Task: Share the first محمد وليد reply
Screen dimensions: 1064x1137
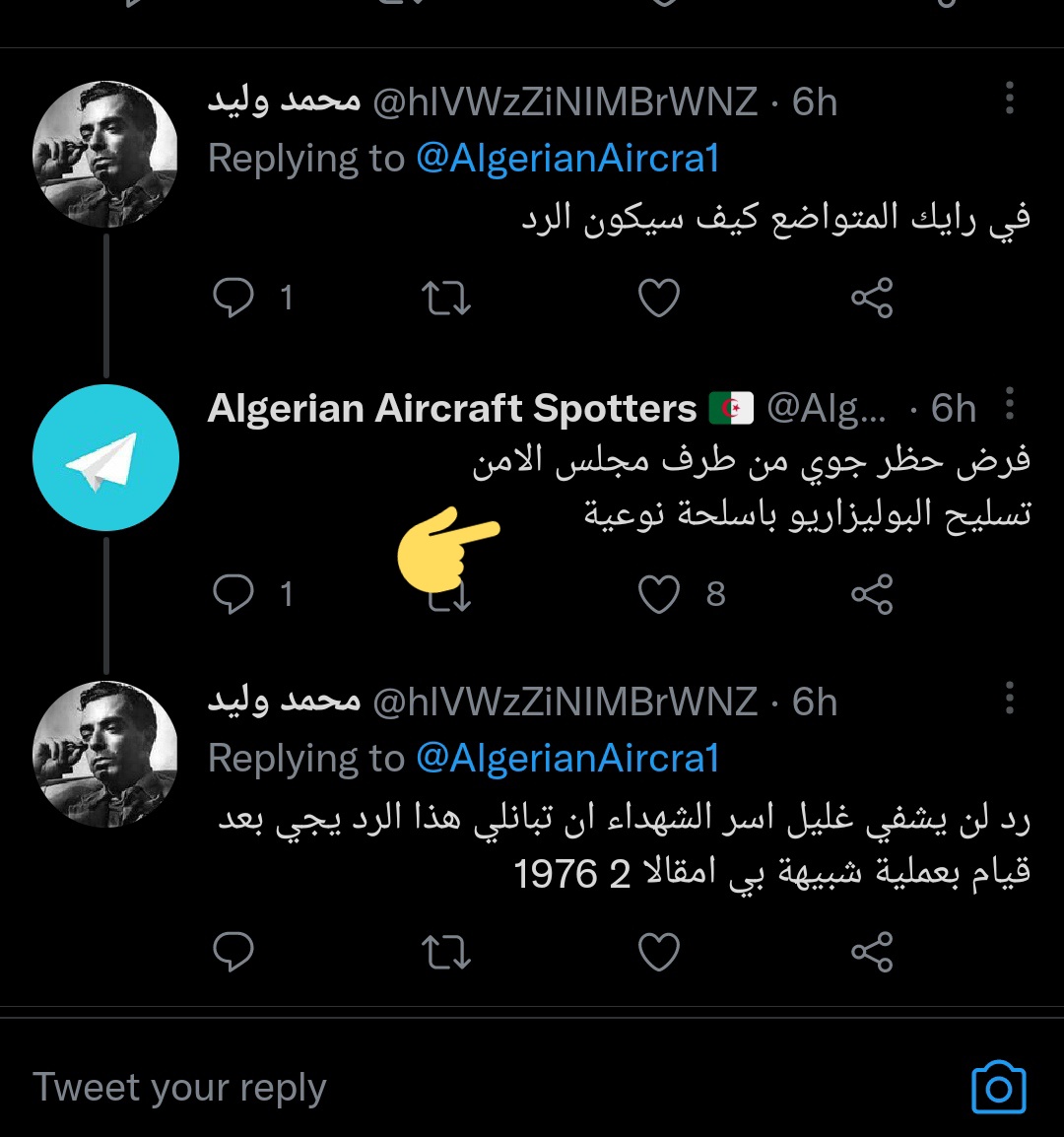Action: (872, 298)
